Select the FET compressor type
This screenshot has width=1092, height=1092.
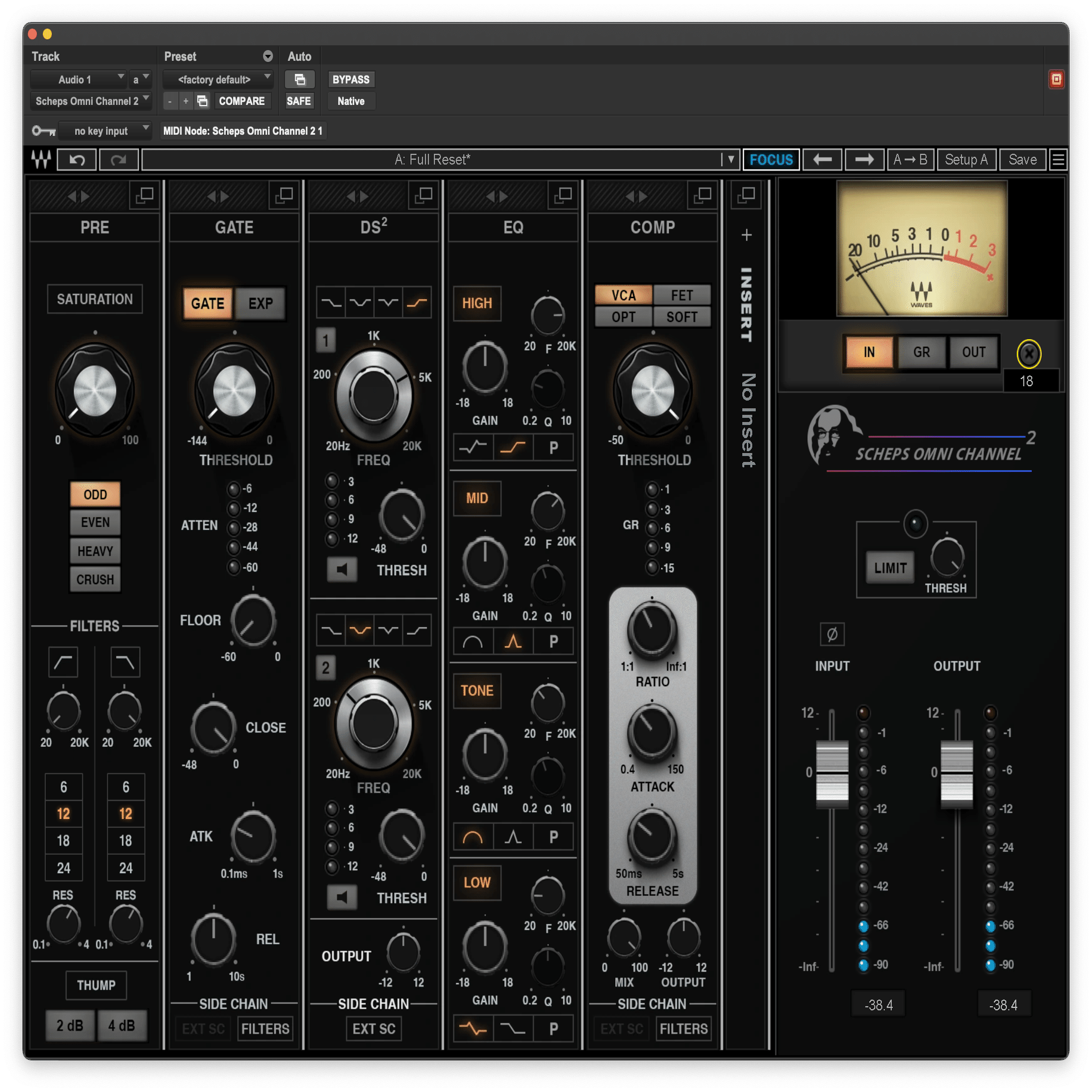pos(682,296)
